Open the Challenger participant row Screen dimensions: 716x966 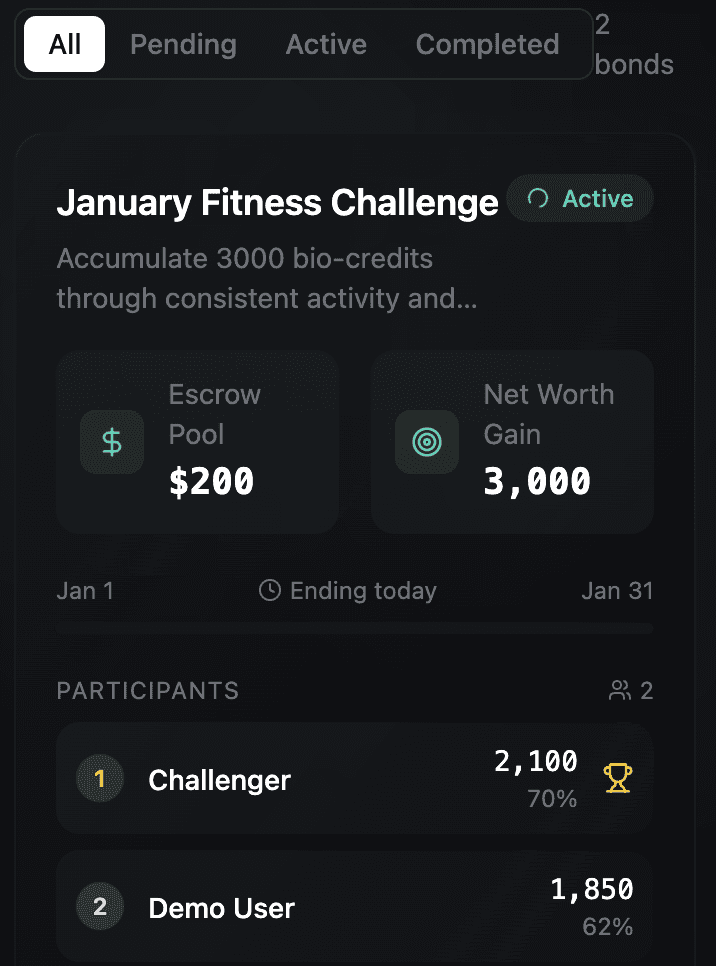point(355,779)
